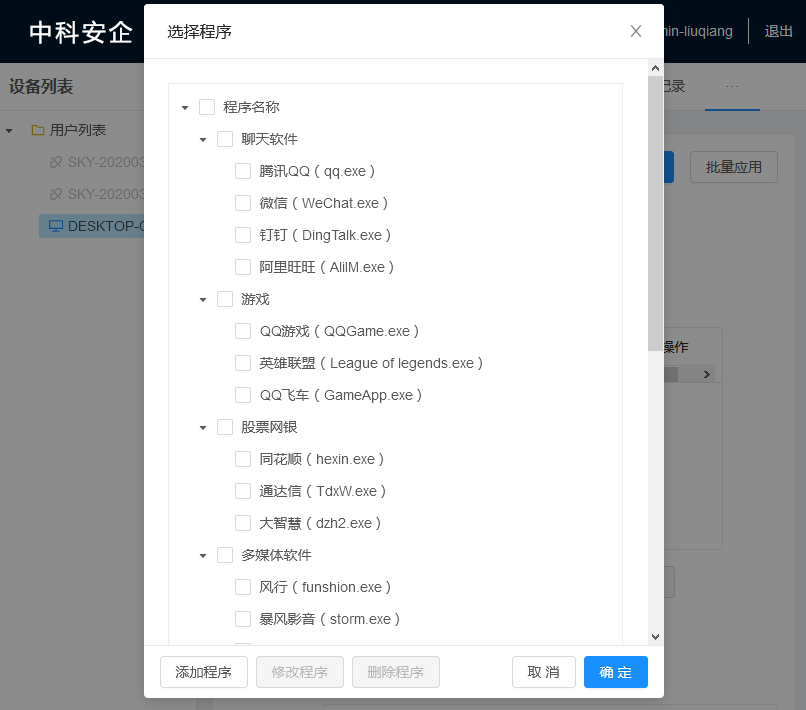Tick the 腾讯QQ (qq.exe) checkbox
806x710 pixels.
[x=243, y=171]
